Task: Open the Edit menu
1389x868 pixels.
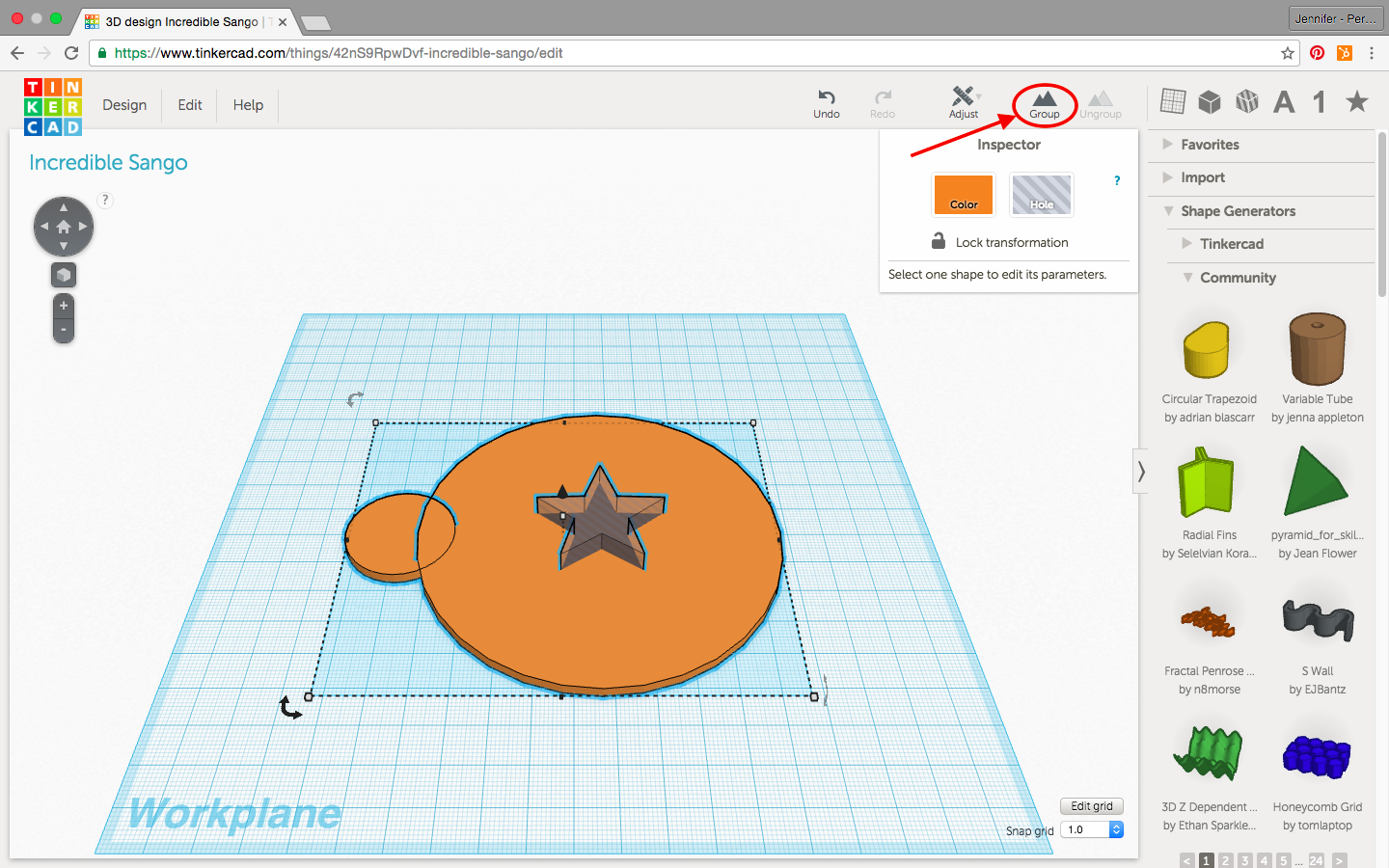Action: 190,105
